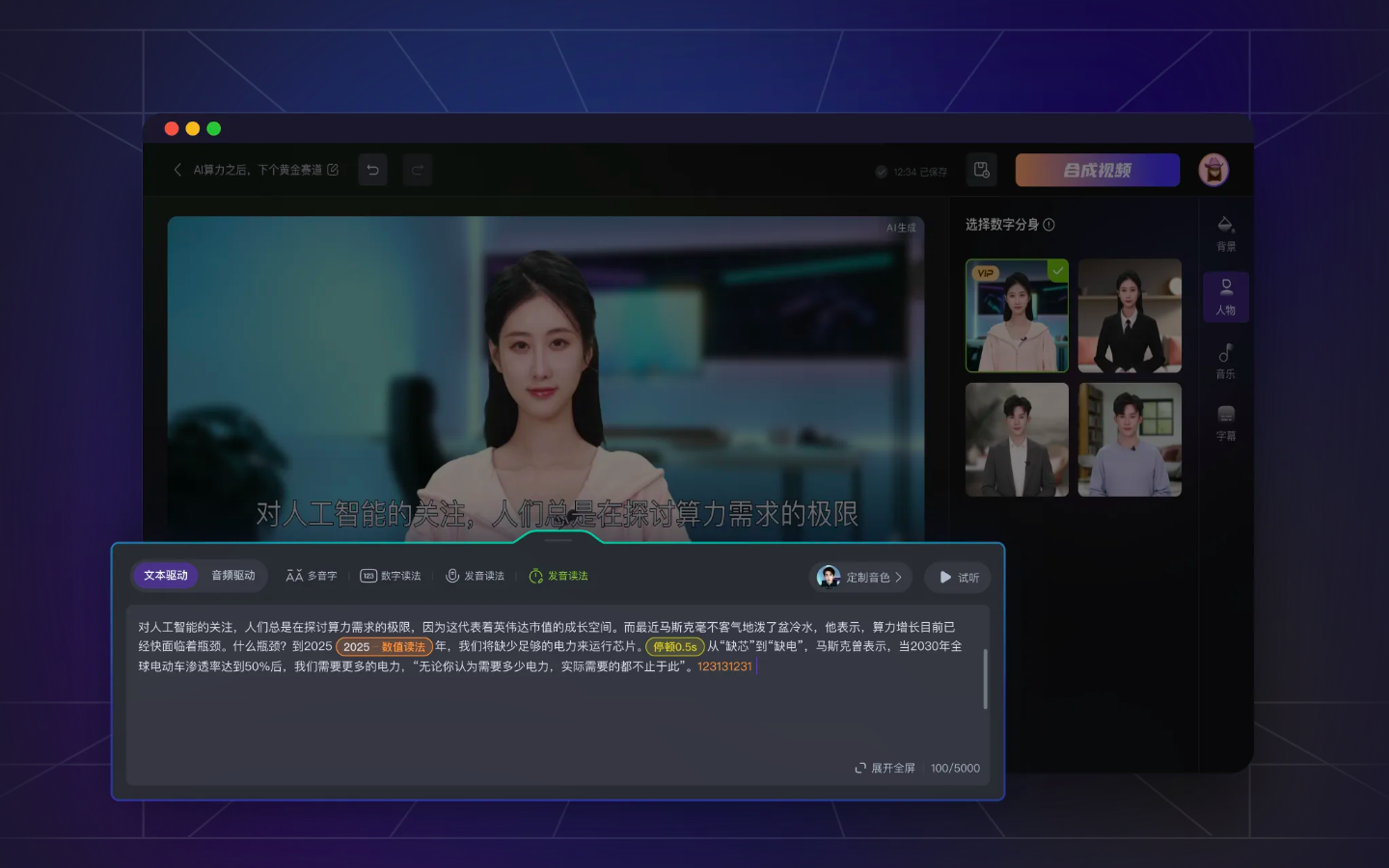This screenshot has width=1389, height=868.
Task: Click 展开全屏 to expand the editor fullscreen
Action: coord(885,769)
